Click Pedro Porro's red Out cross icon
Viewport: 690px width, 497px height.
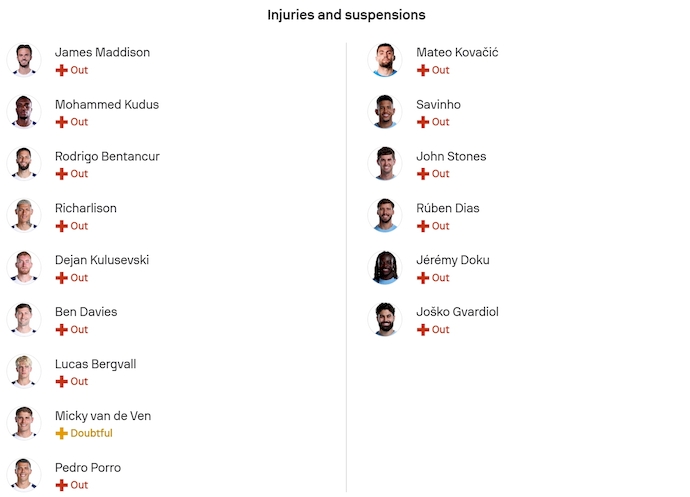(x=62, y=485)
